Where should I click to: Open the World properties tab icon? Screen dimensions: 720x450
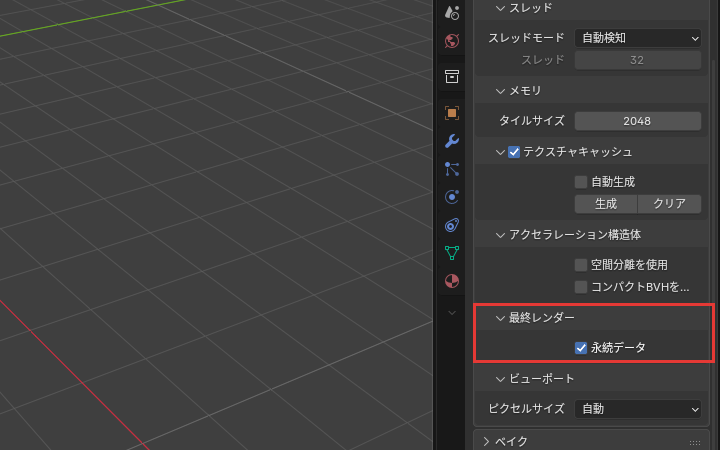tap(452, 41)
